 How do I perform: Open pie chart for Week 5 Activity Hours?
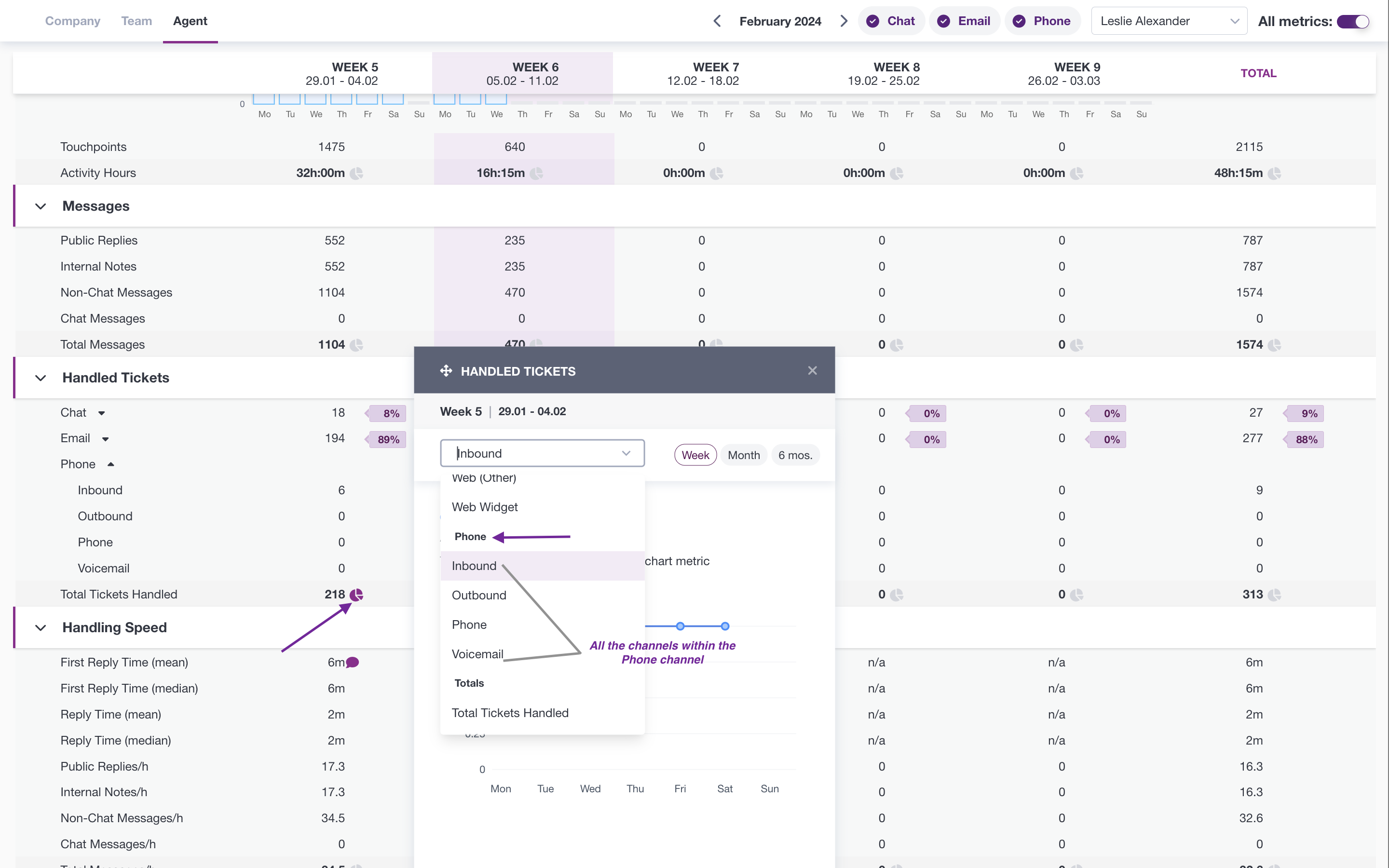tap(356, 174)
